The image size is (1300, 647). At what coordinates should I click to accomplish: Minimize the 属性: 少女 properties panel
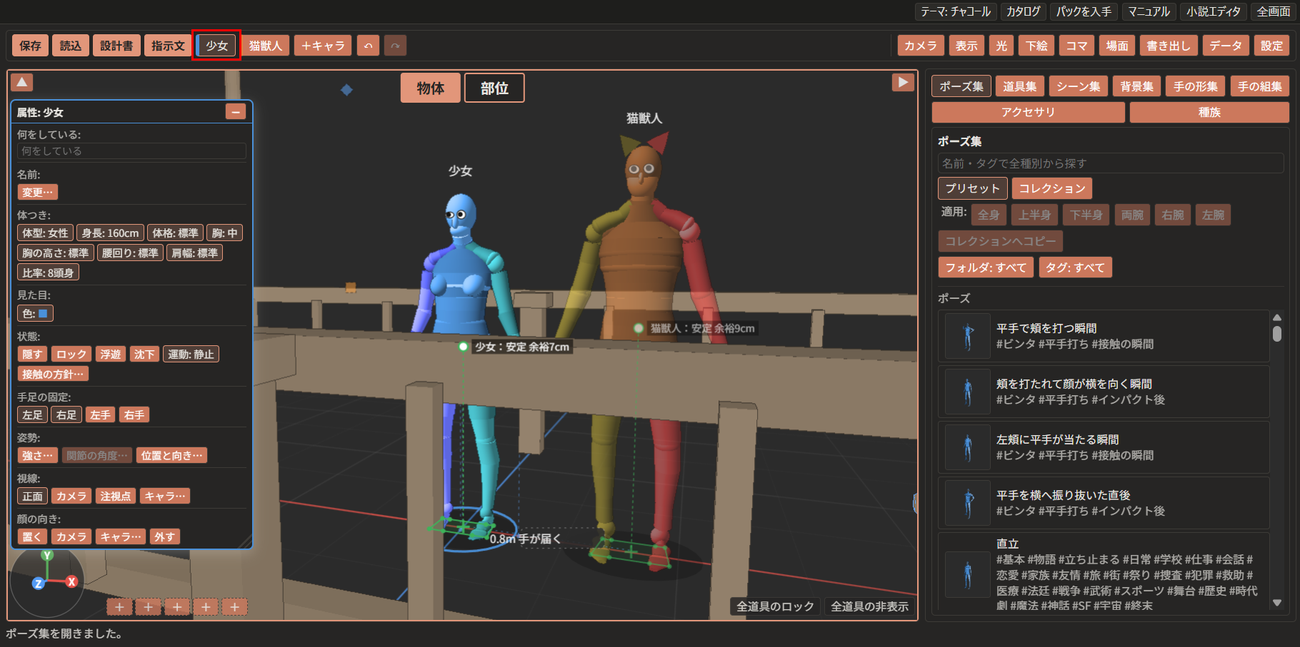[236, 112]
